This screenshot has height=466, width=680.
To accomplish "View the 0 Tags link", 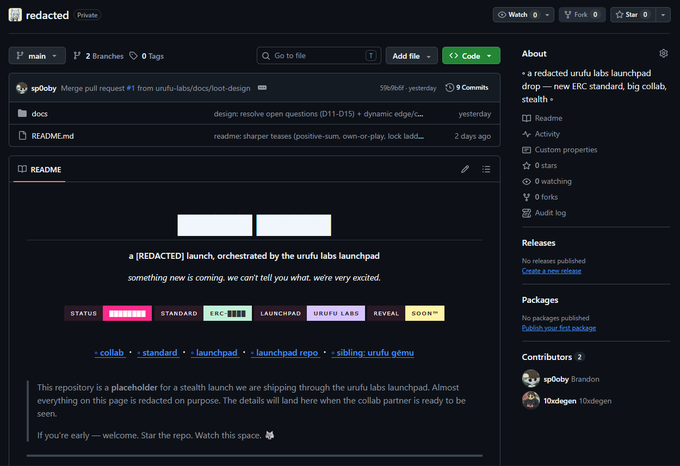I will coord(147,56).
